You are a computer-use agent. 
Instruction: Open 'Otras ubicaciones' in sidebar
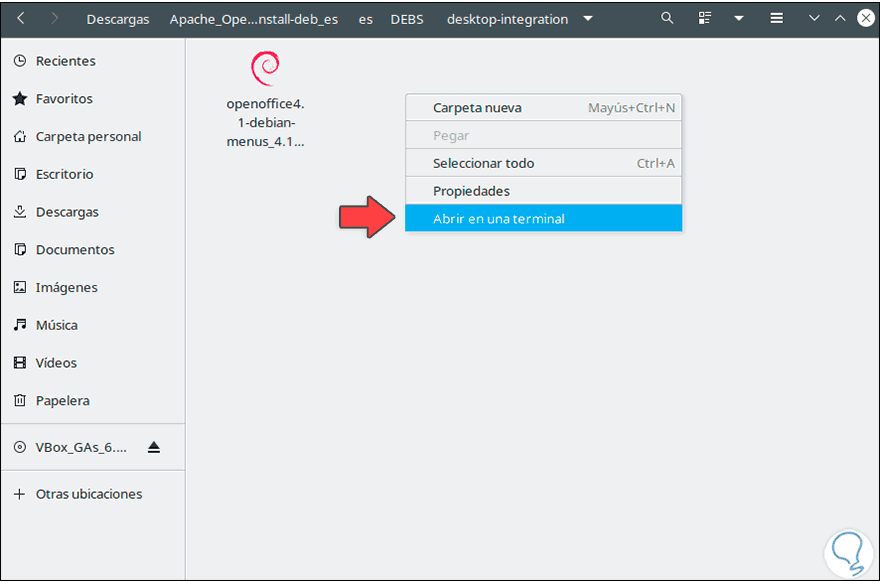pos(88,494)
